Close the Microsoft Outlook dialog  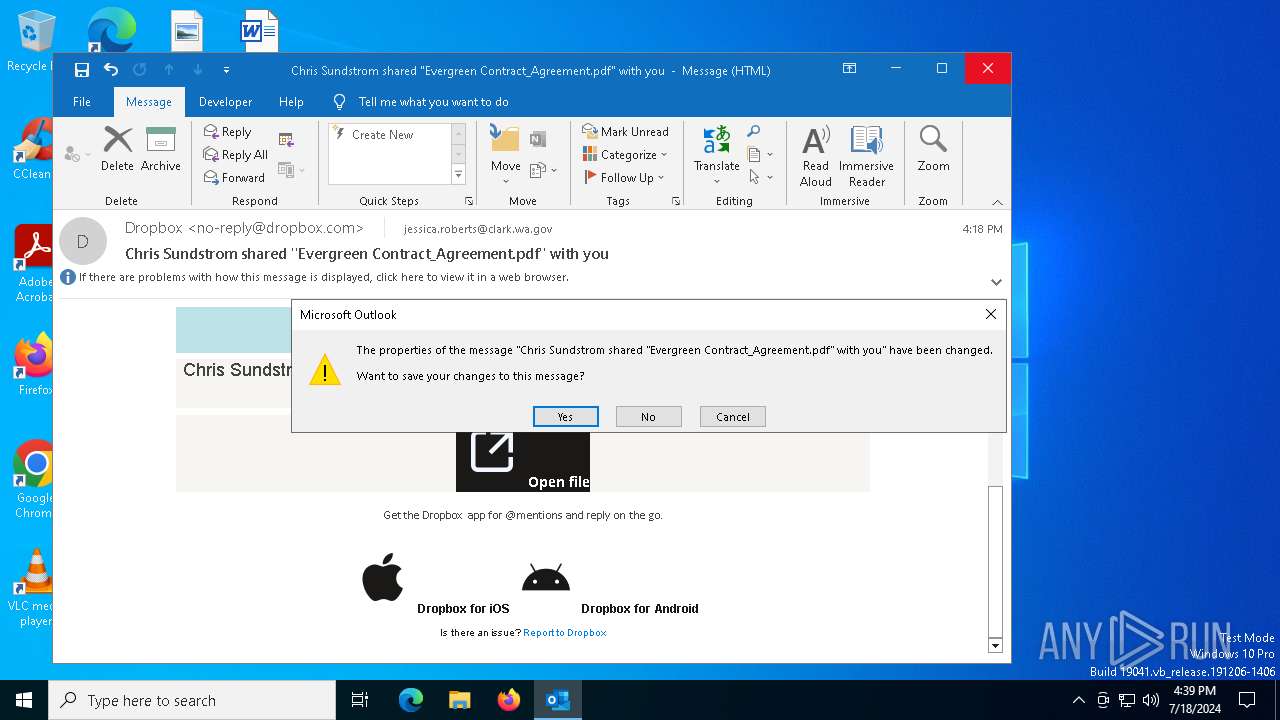point(990,314)
